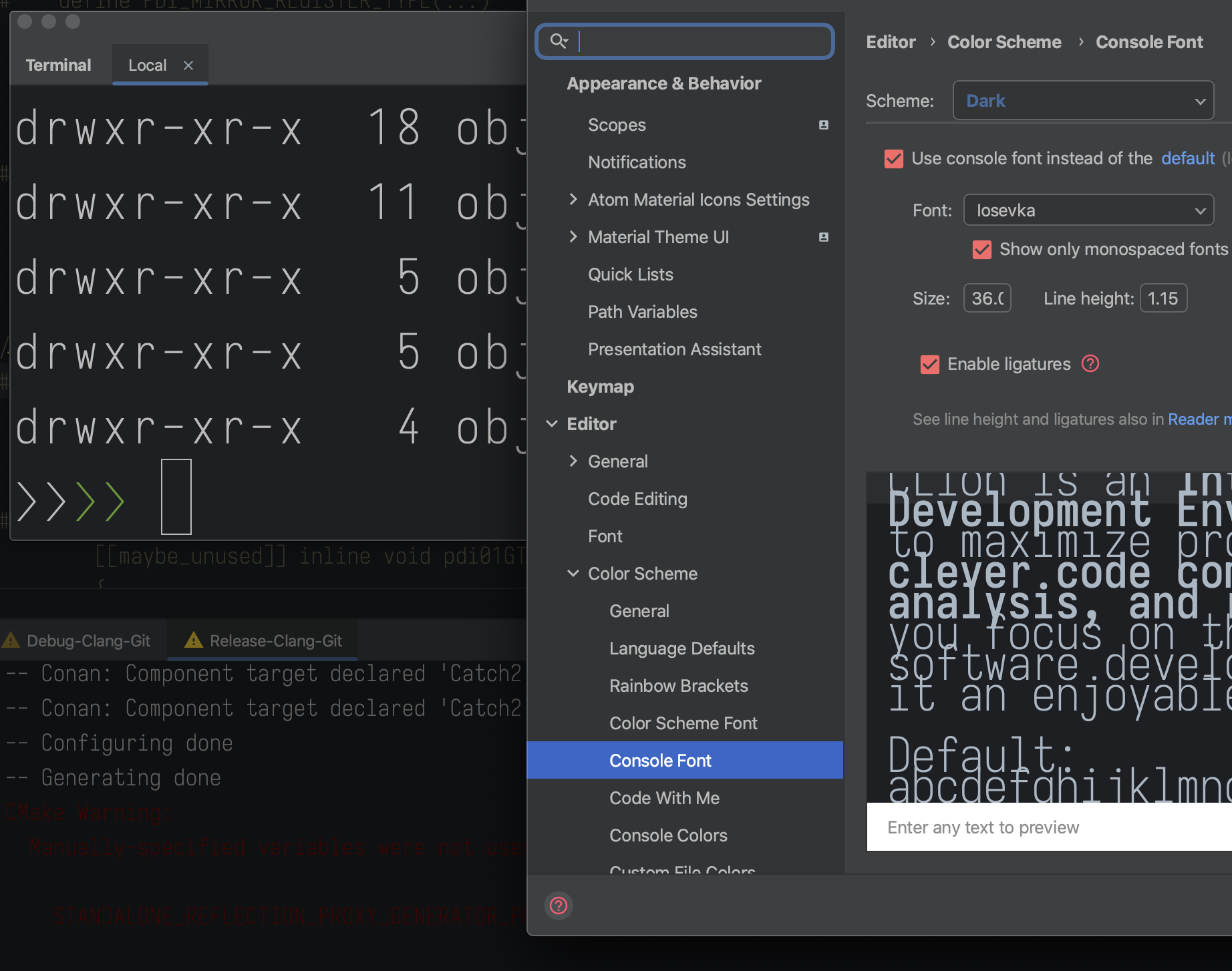Edit the font Size value field

tap(987, 298)
